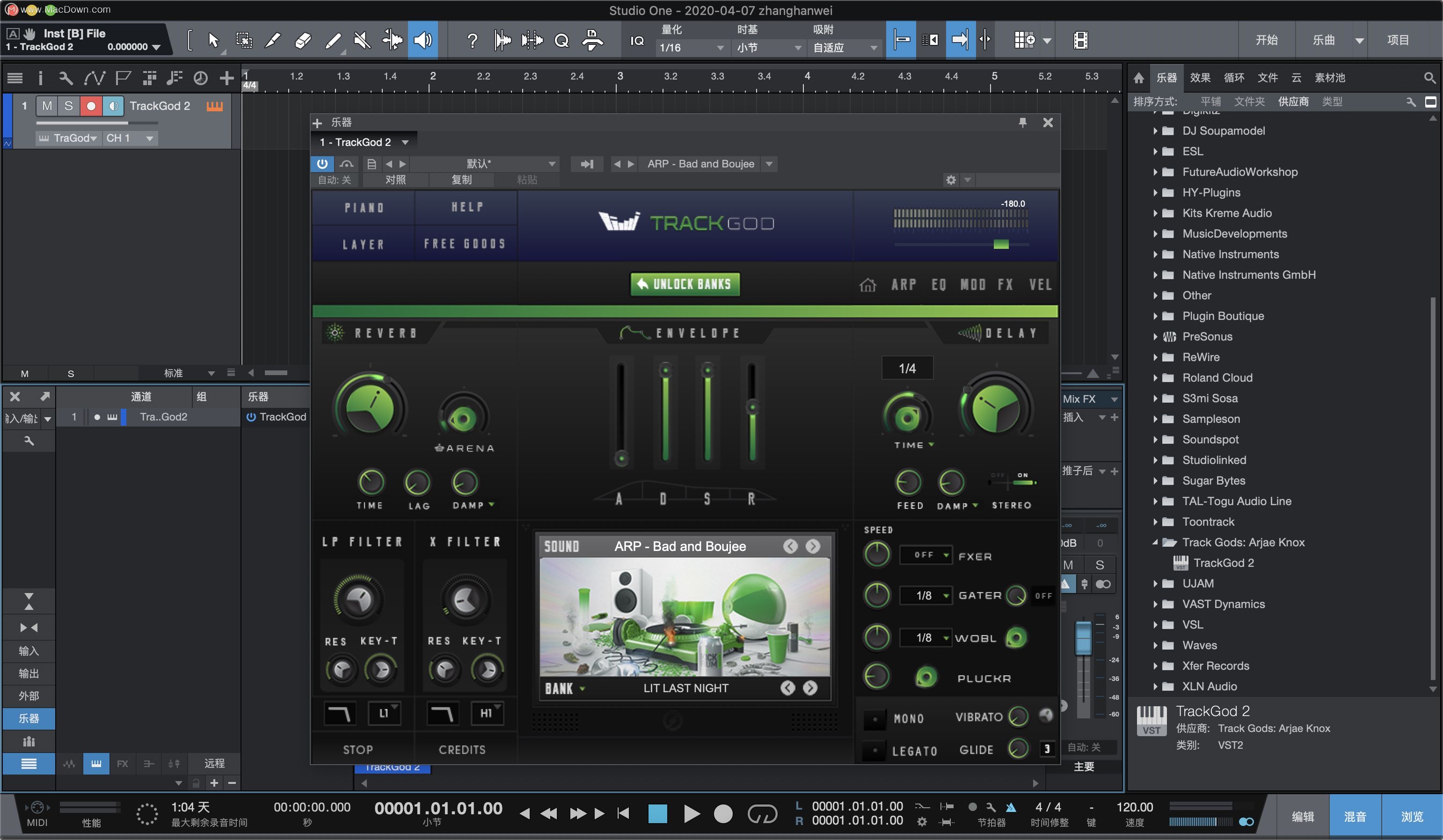The width and height of the screenshot is (1443, 840).
Task: Click the Play transport button
Action: point(692,813)
